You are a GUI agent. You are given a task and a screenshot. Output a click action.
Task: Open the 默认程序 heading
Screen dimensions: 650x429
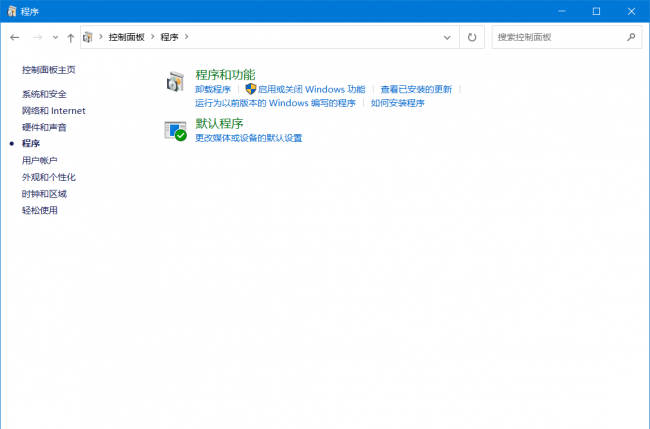click(x=219, y=124)
